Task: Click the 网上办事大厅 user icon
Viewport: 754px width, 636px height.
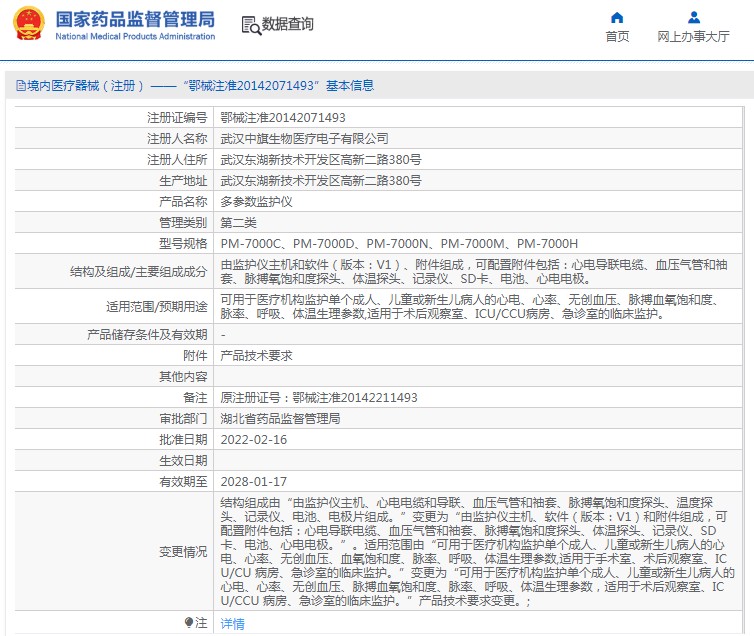Action: 693,18
